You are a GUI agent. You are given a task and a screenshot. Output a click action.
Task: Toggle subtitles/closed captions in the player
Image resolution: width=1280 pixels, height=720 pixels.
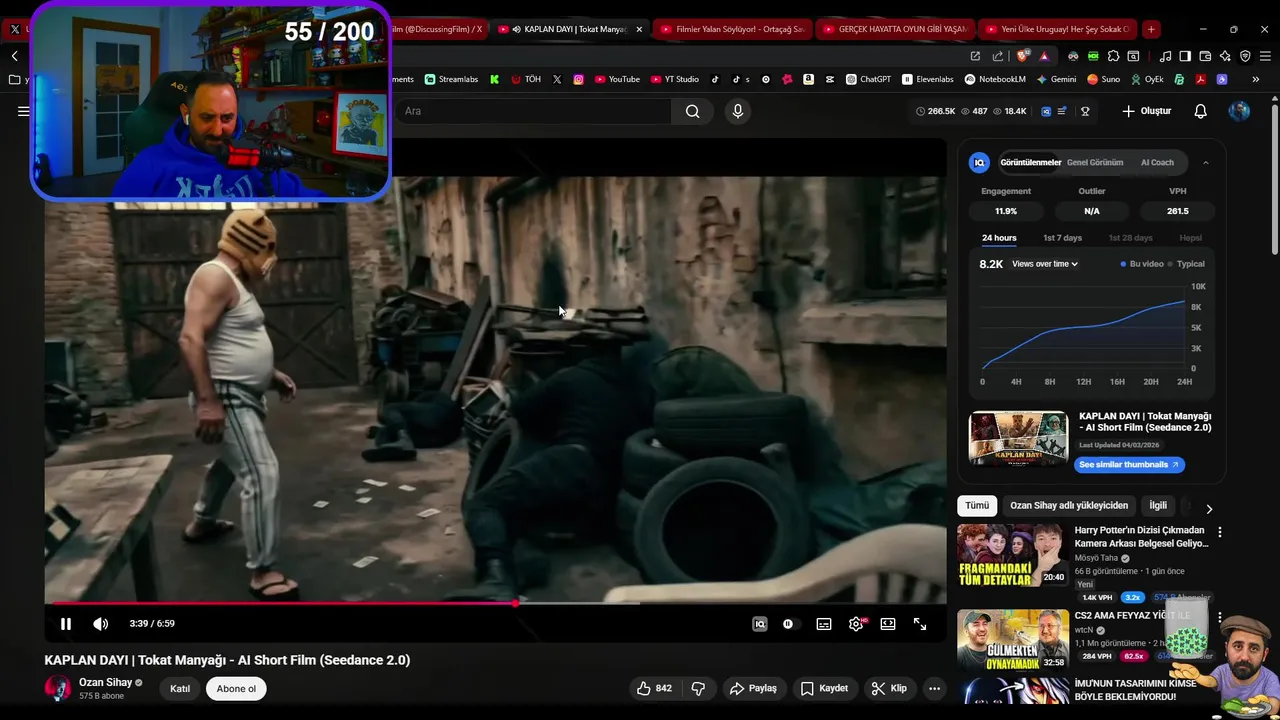(824, 624)
